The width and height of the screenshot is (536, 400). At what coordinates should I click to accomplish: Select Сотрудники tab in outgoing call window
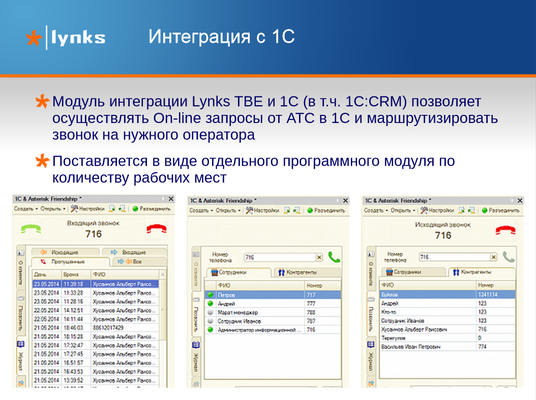point(413,272)
